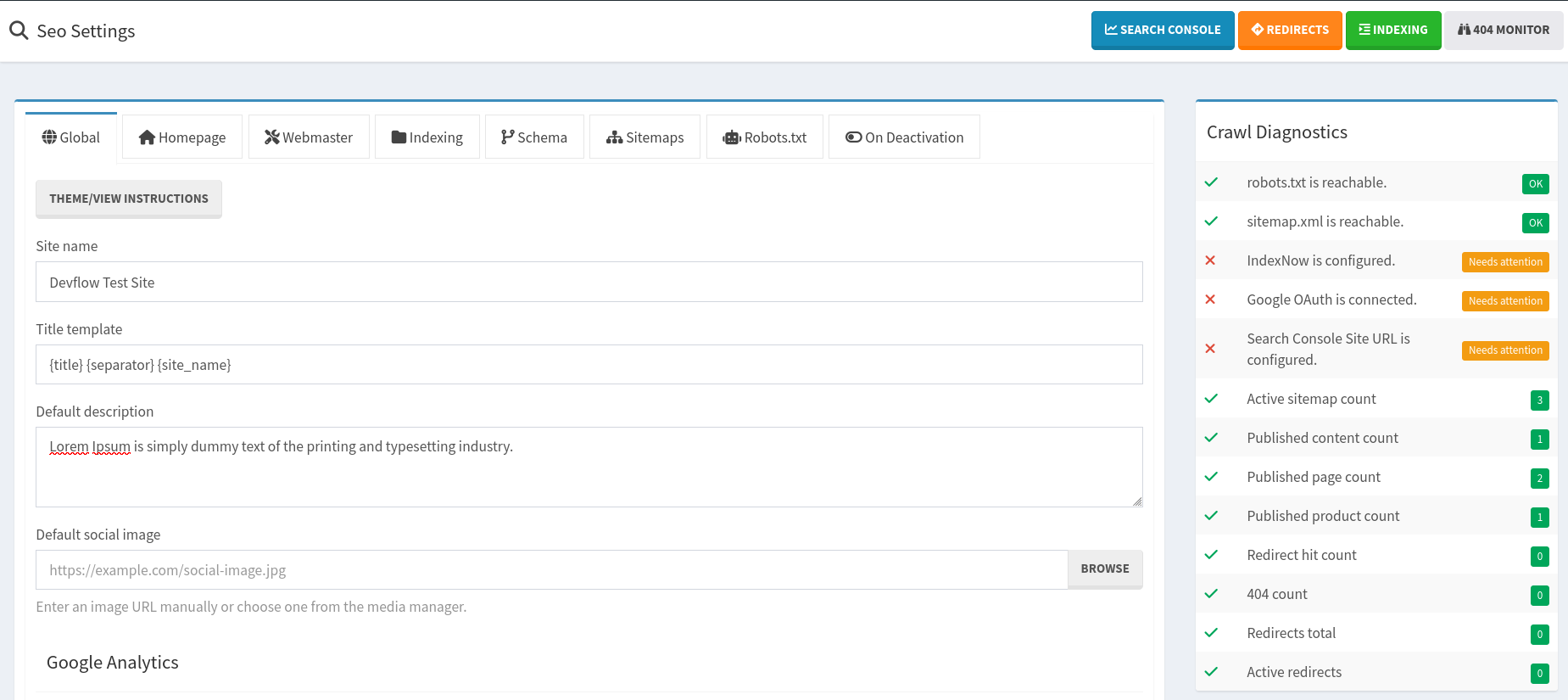Screen dimensions: 1568x700
Task: Click the robot icon on Robots.txt tab
Action: click(732, 137)
